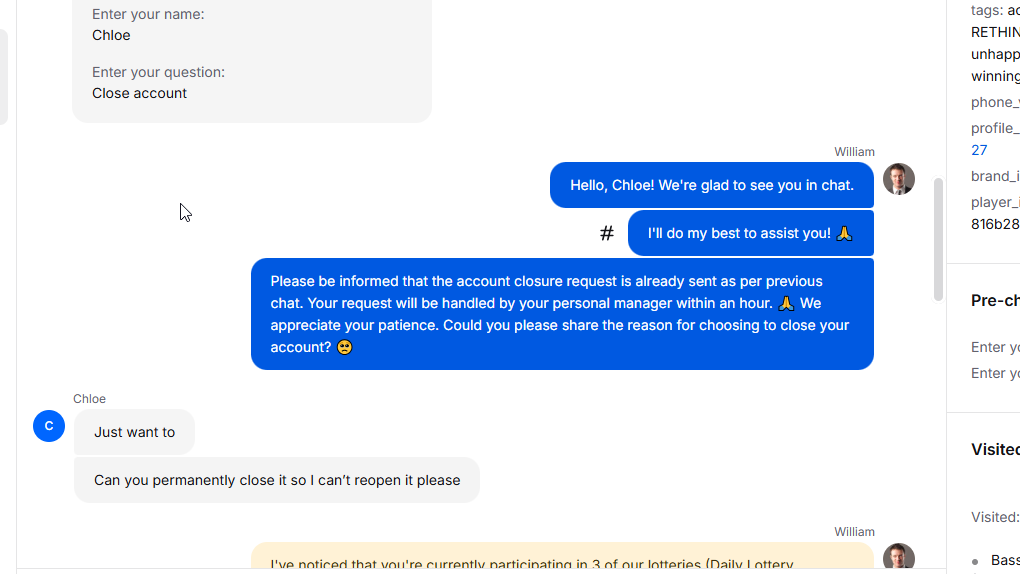This screenshot has height=574, width=1020.
Task: Expand the Pre-chat section in the sidebar
Action: [995, 301]
